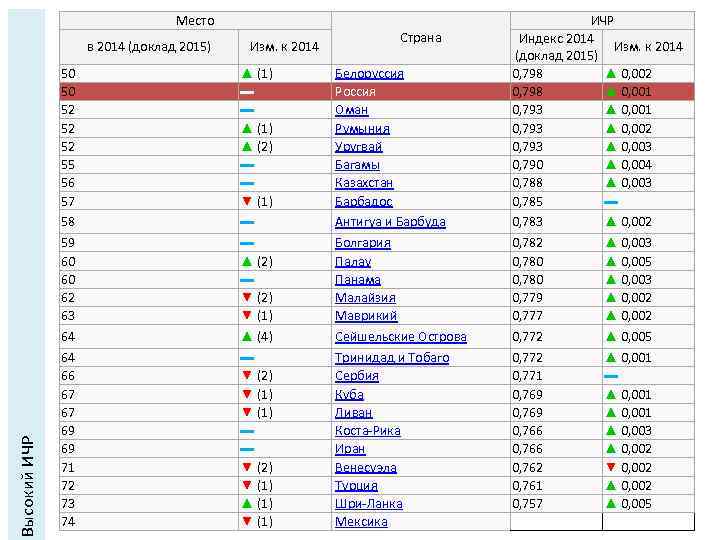Screen dimensions: 720x540
Task: Open the Сейшельские Острова link
Action: [400, 337]
